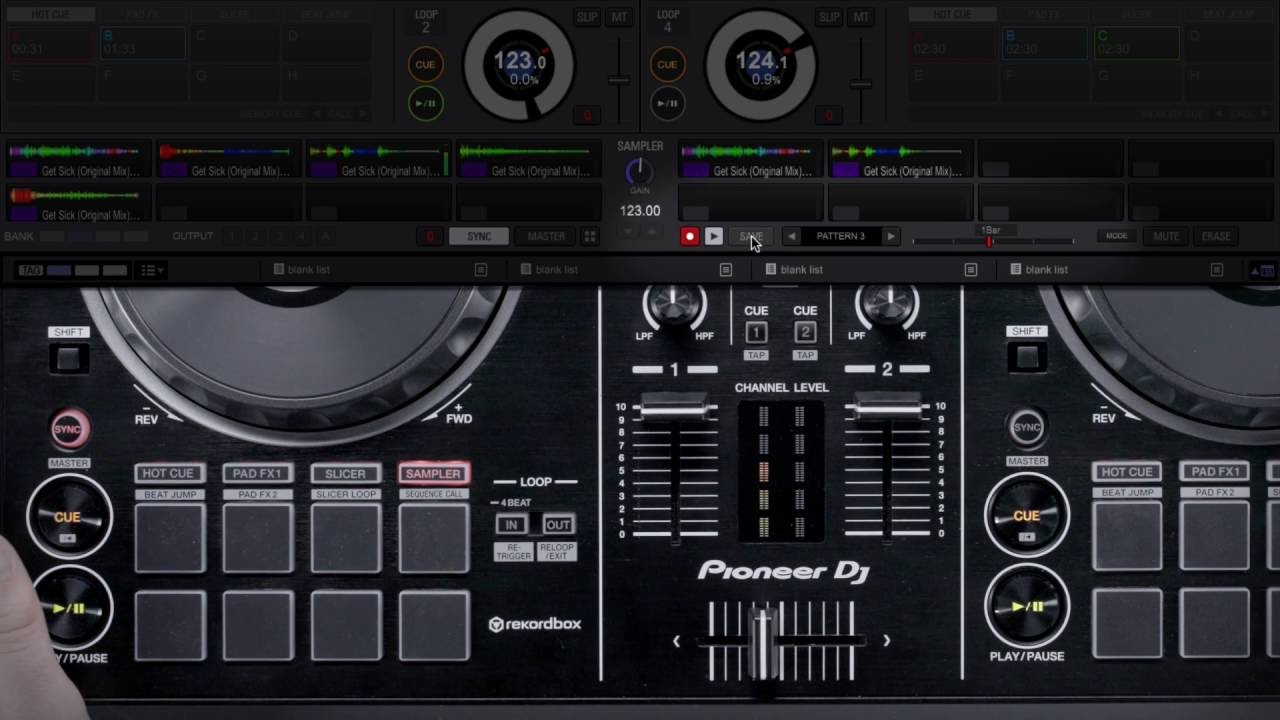This screenshot has height=720, width=1280.
Task: Select the HOT CUE tab on deck 2
Action: click(950, 15)
